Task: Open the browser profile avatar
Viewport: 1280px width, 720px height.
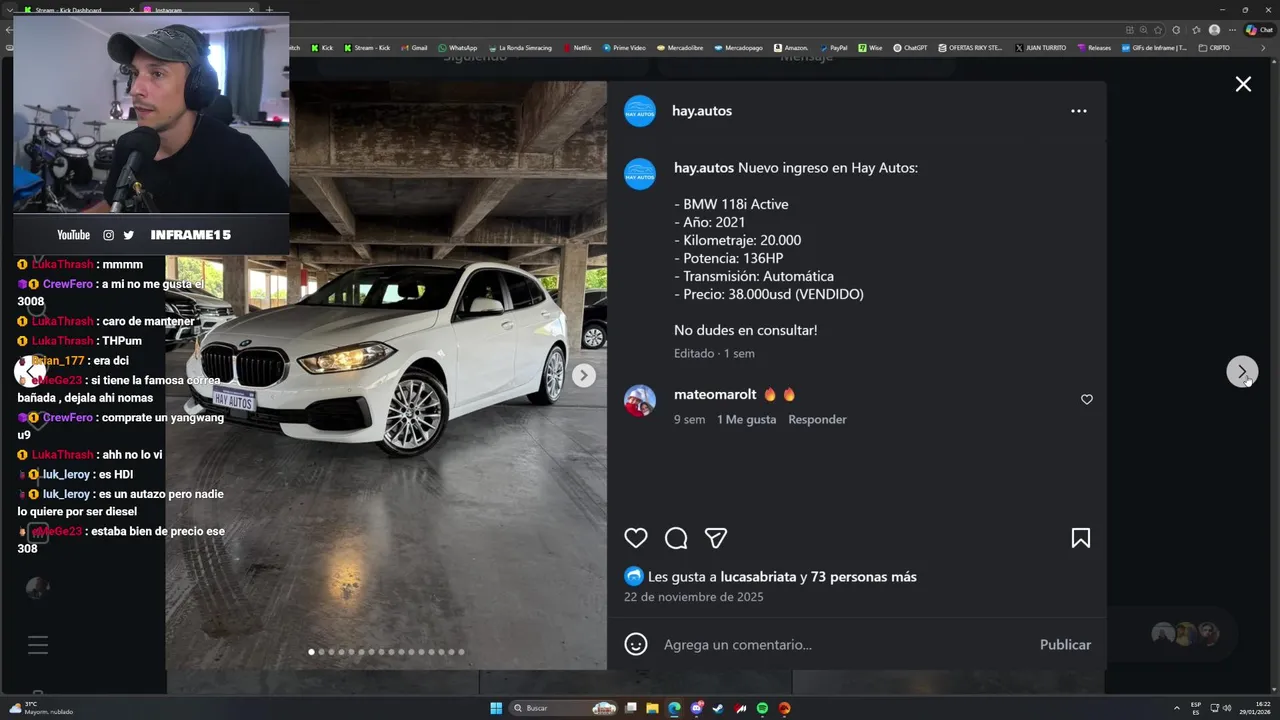Action: (x=1214, y=30)
